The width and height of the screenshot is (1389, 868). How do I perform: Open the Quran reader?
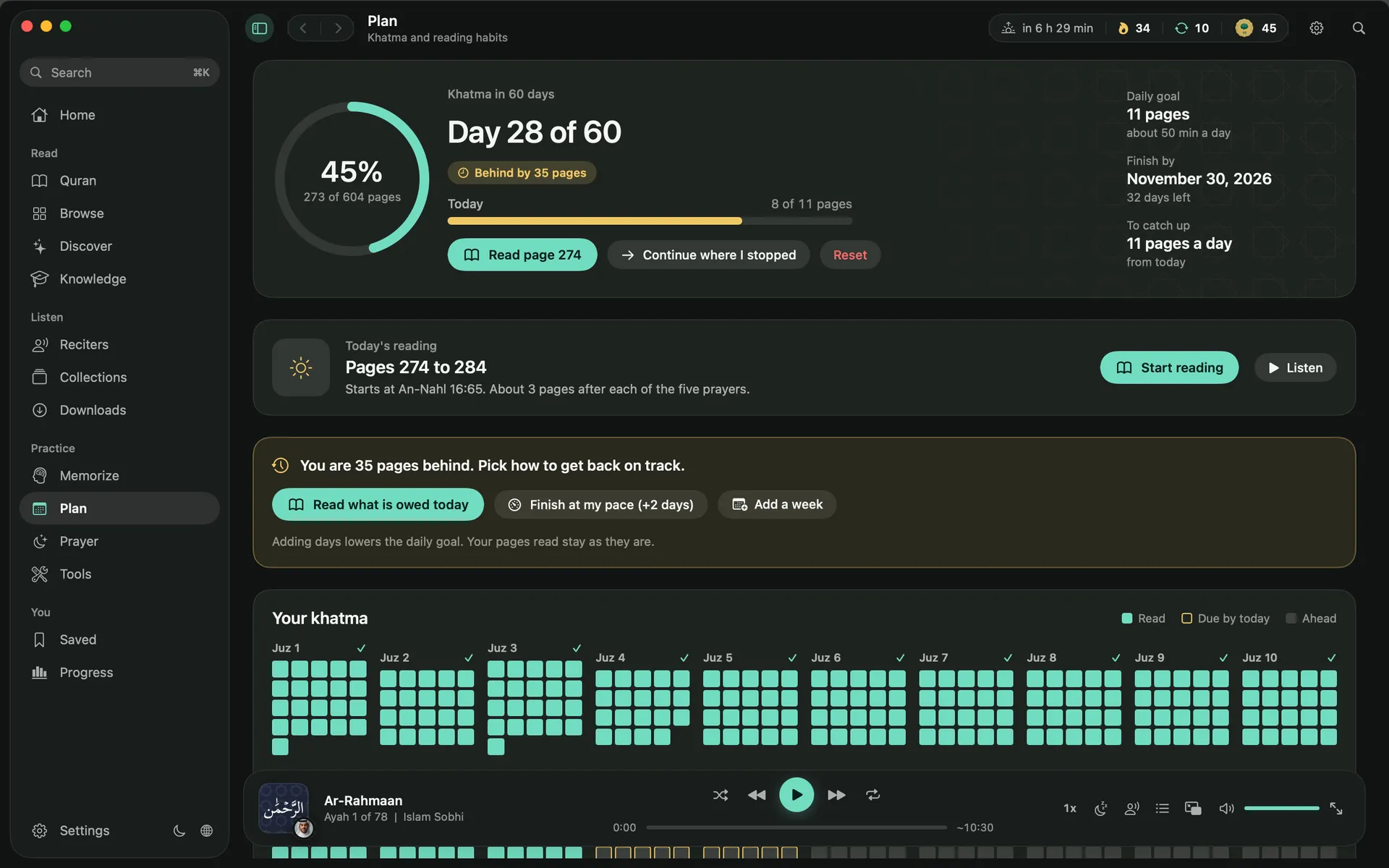[x=119, y=181]
